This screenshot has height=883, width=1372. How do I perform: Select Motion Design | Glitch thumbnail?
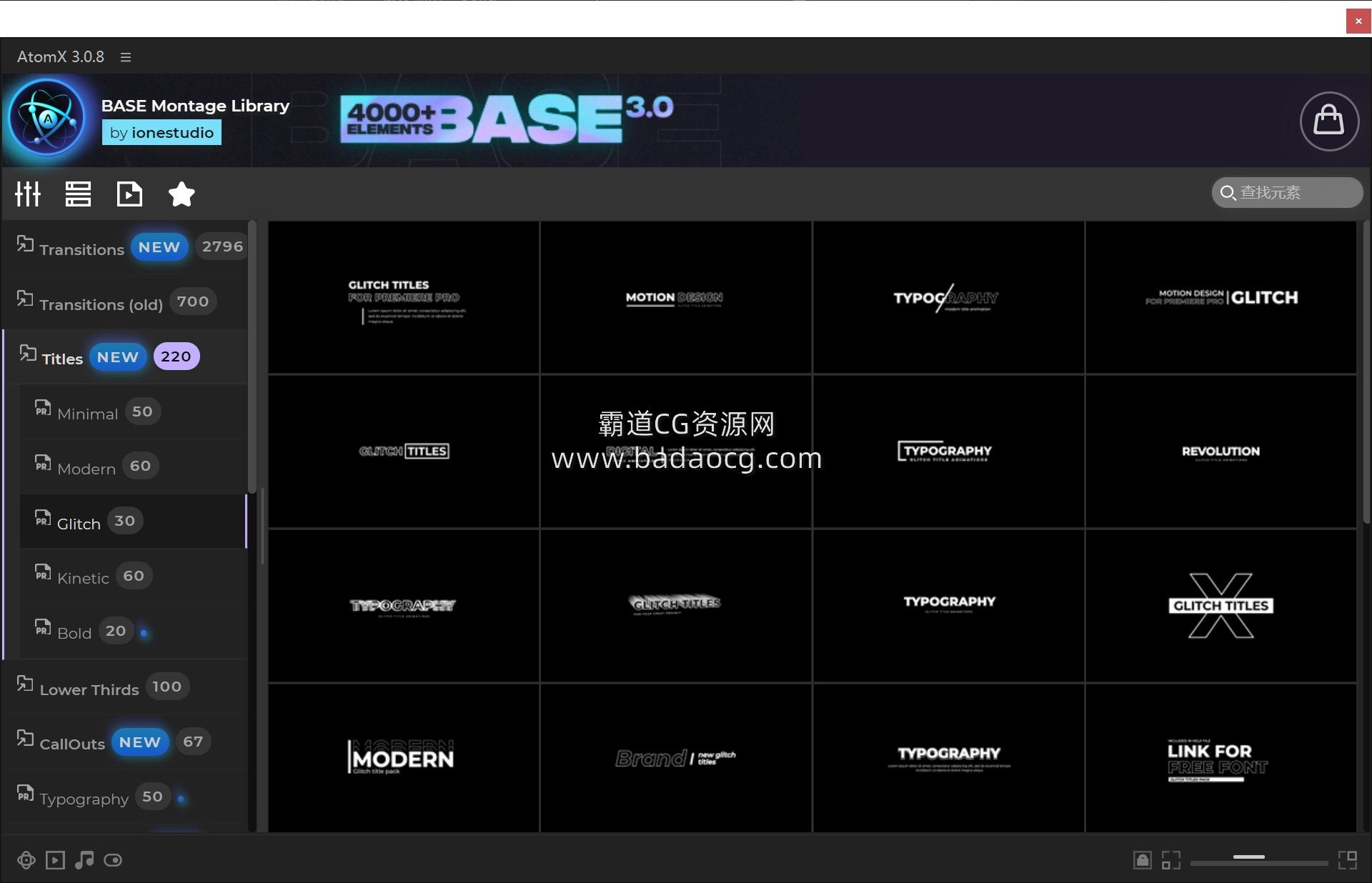(x=1221, y=297)
